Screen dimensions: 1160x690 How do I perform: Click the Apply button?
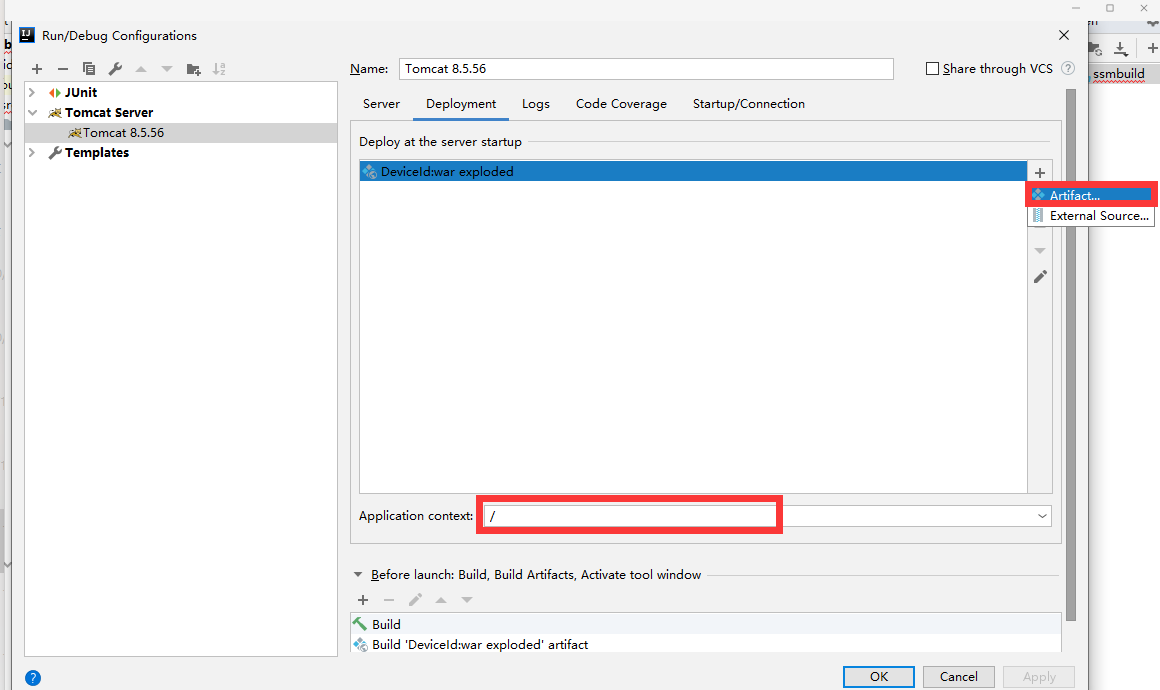(1039, 677)
